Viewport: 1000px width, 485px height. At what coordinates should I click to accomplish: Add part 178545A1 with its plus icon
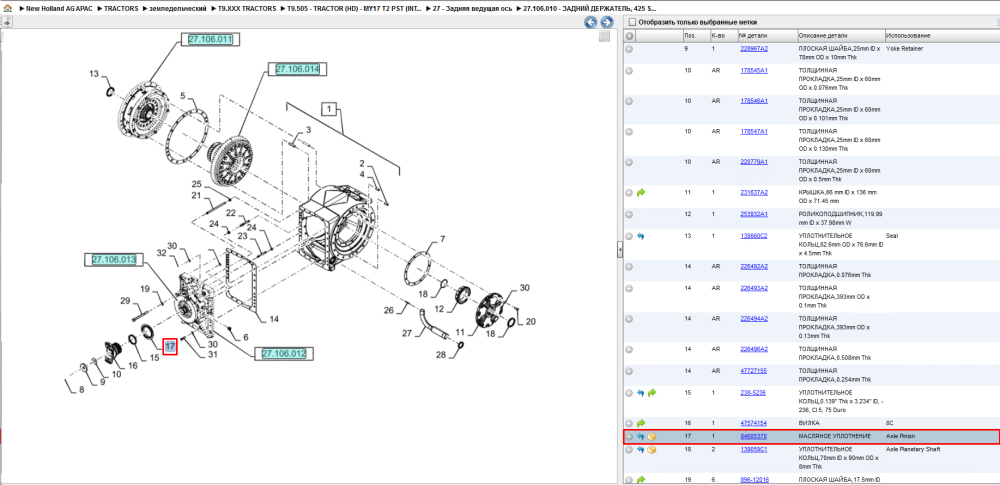pyautogui.click(x=629, y=70)
